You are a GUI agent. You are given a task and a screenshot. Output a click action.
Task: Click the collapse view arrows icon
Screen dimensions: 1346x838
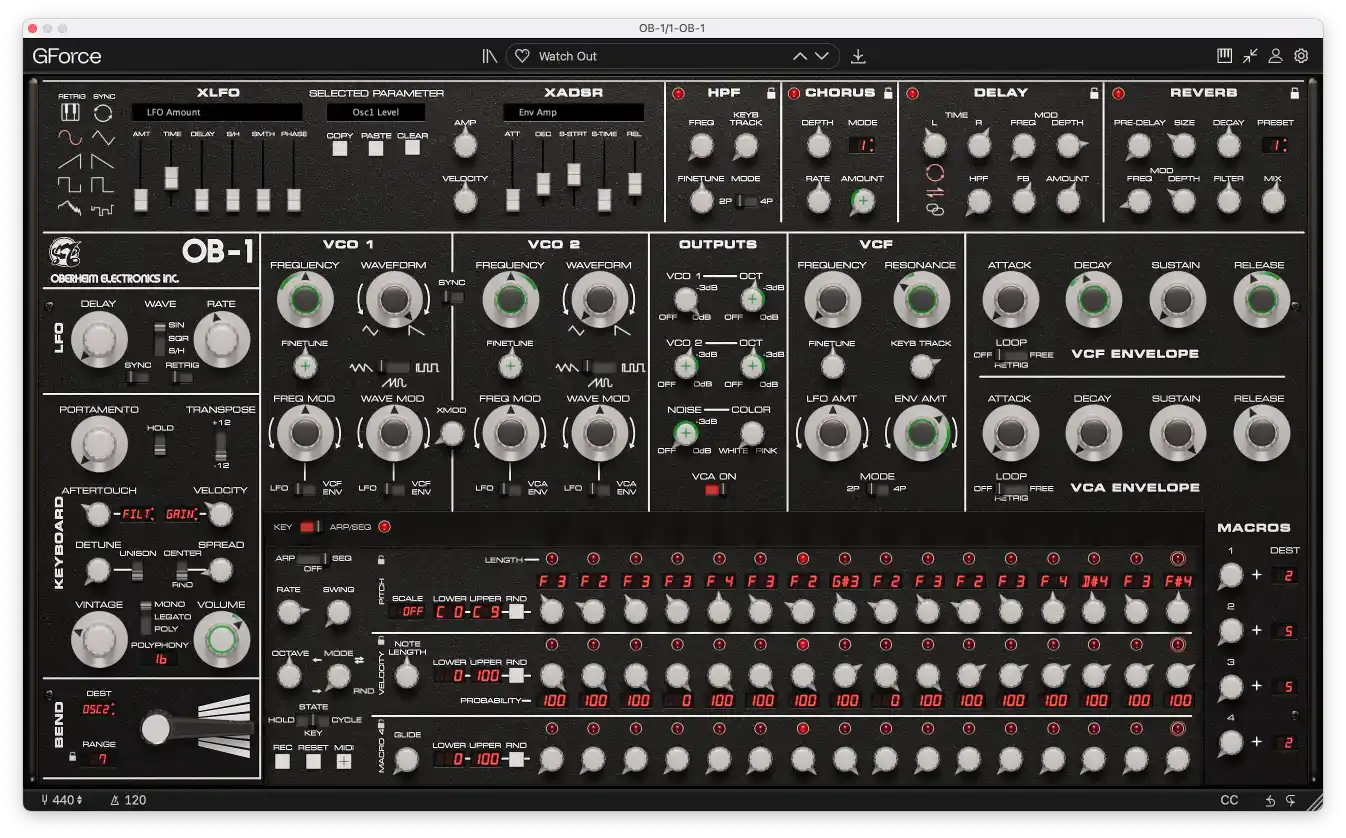[1250, 56]
